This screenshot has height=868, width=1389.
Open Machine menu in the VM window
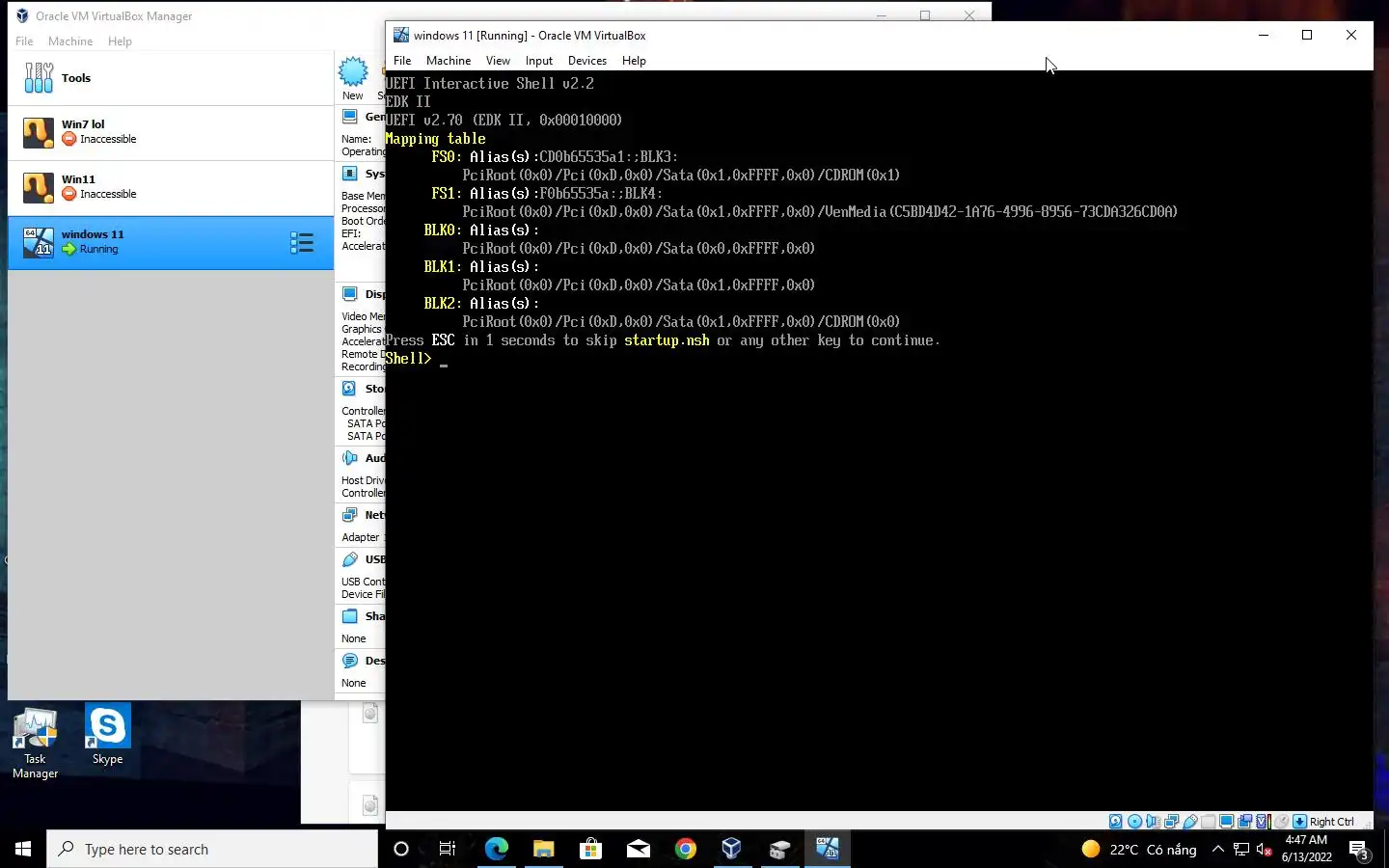[x=449, y=61]
